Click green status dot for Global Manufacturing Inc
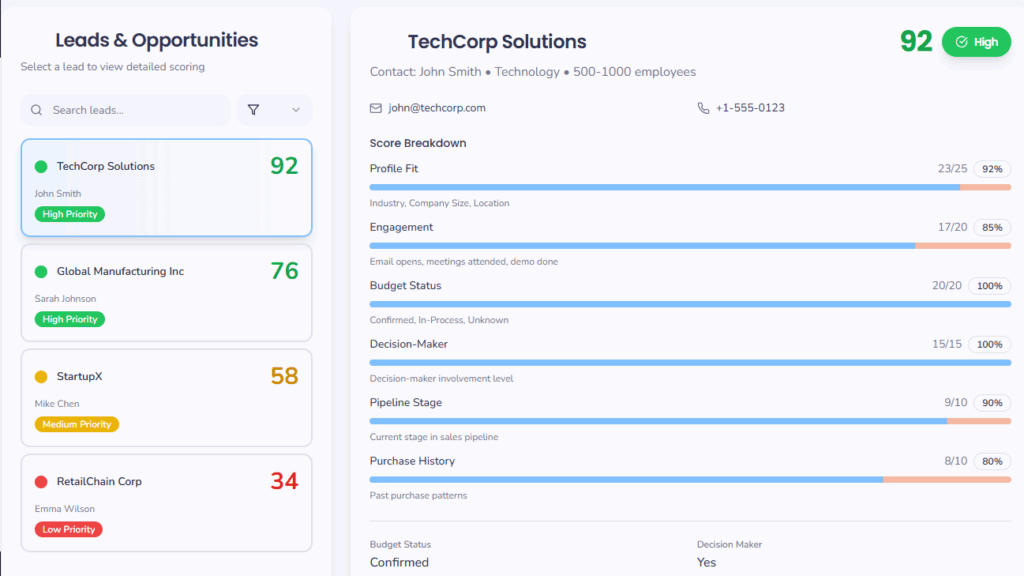This screenshot has width=1024, height=576. pyautogui.click(x=41, y=272)
